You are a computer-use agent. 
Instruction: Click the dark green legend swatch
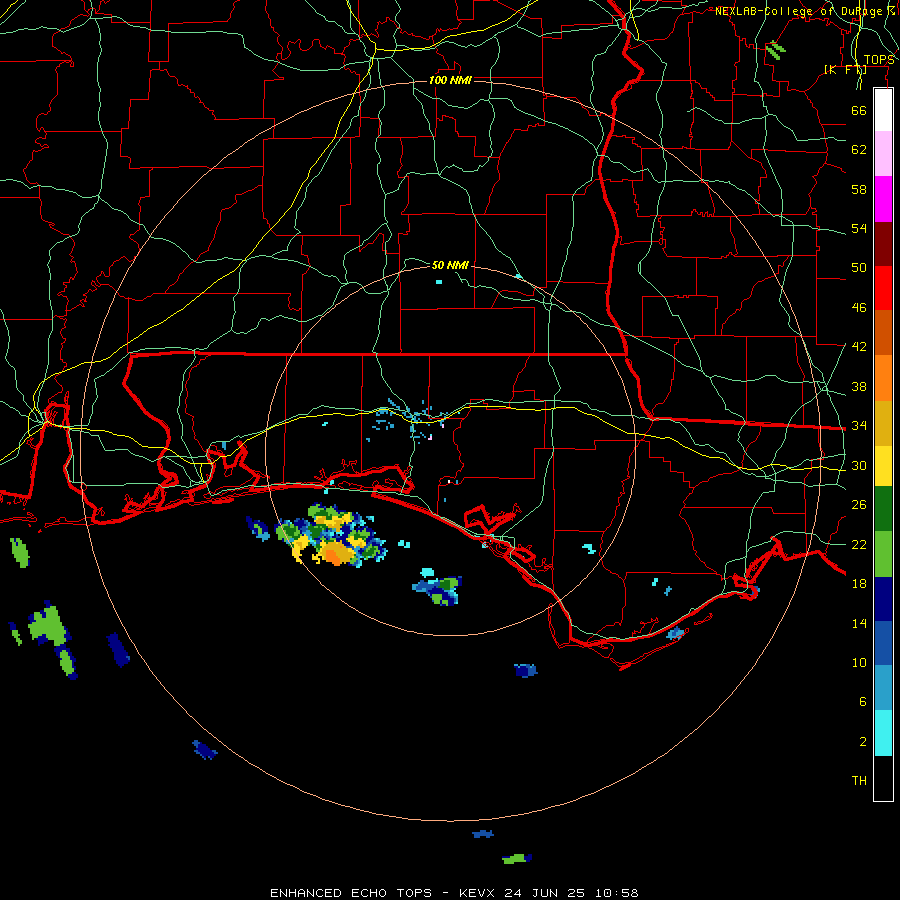tap(883, 509)
